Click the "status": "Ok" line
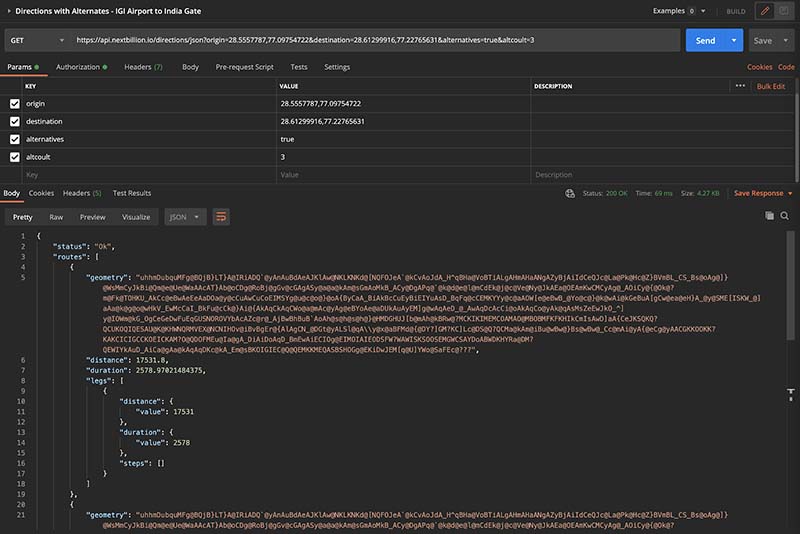800x534 pixels. coord(84,246)
